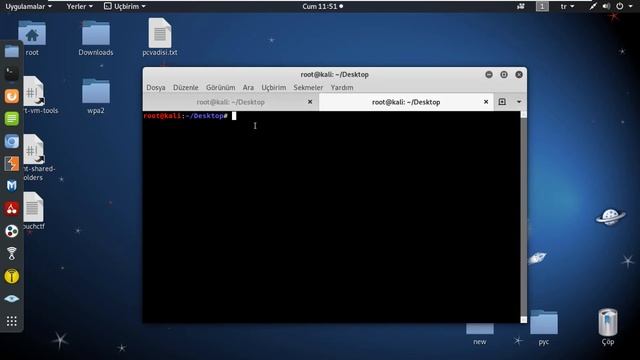640x360 pixels.
Task: Open the Yerler places menu
Action: tap(80, 7)
